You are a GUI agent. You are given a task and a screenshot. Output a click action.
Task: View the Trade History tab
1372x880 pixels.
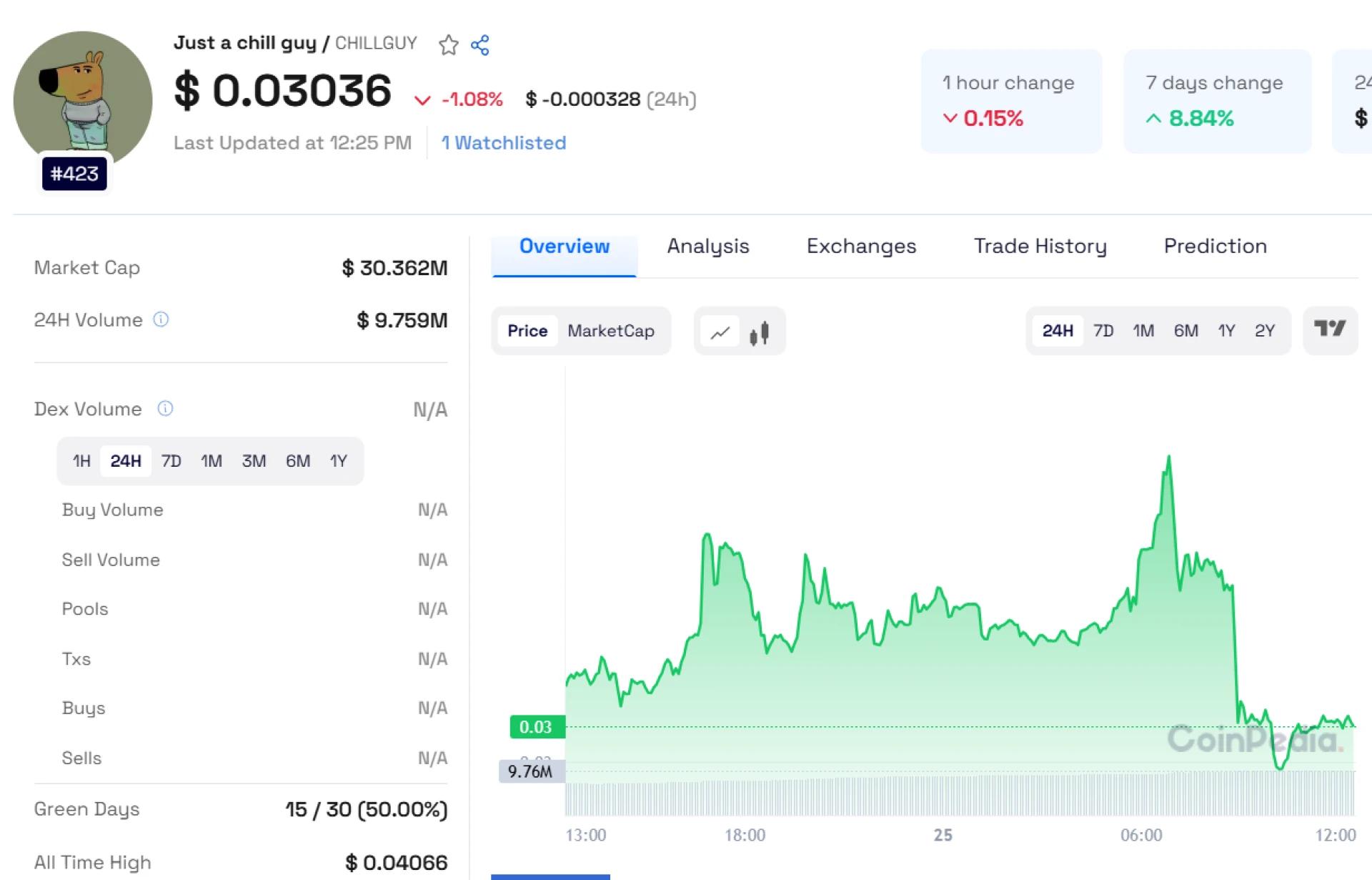click(x=1040, y=246)
